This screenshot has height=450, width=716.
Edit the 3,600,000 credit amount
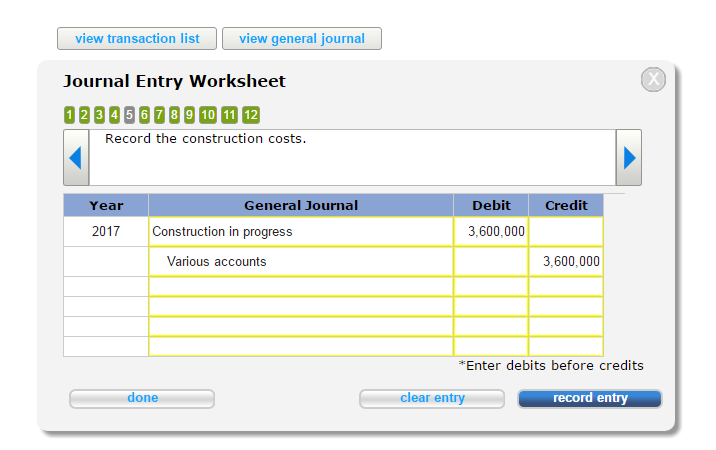tap(566, 262)
